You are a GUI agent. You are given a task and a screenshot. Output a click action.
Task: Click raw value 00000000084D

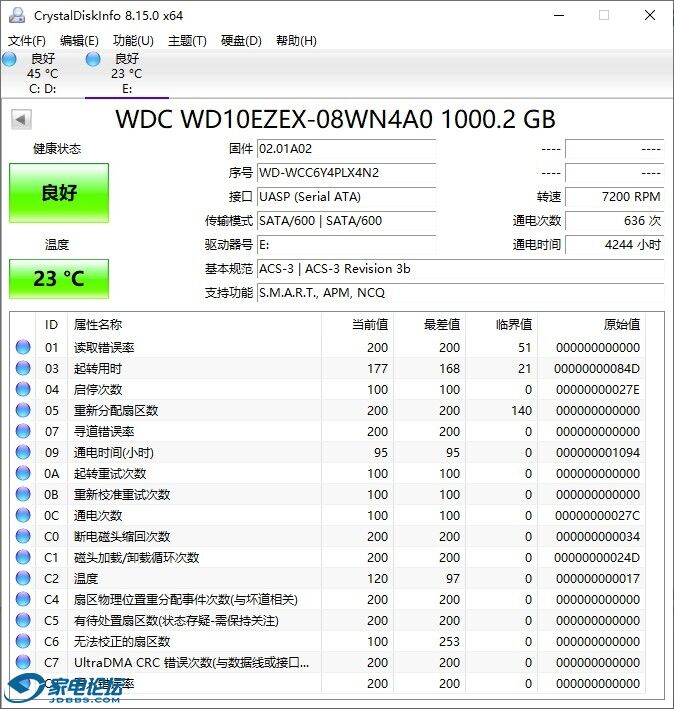(x=597, y=369)
